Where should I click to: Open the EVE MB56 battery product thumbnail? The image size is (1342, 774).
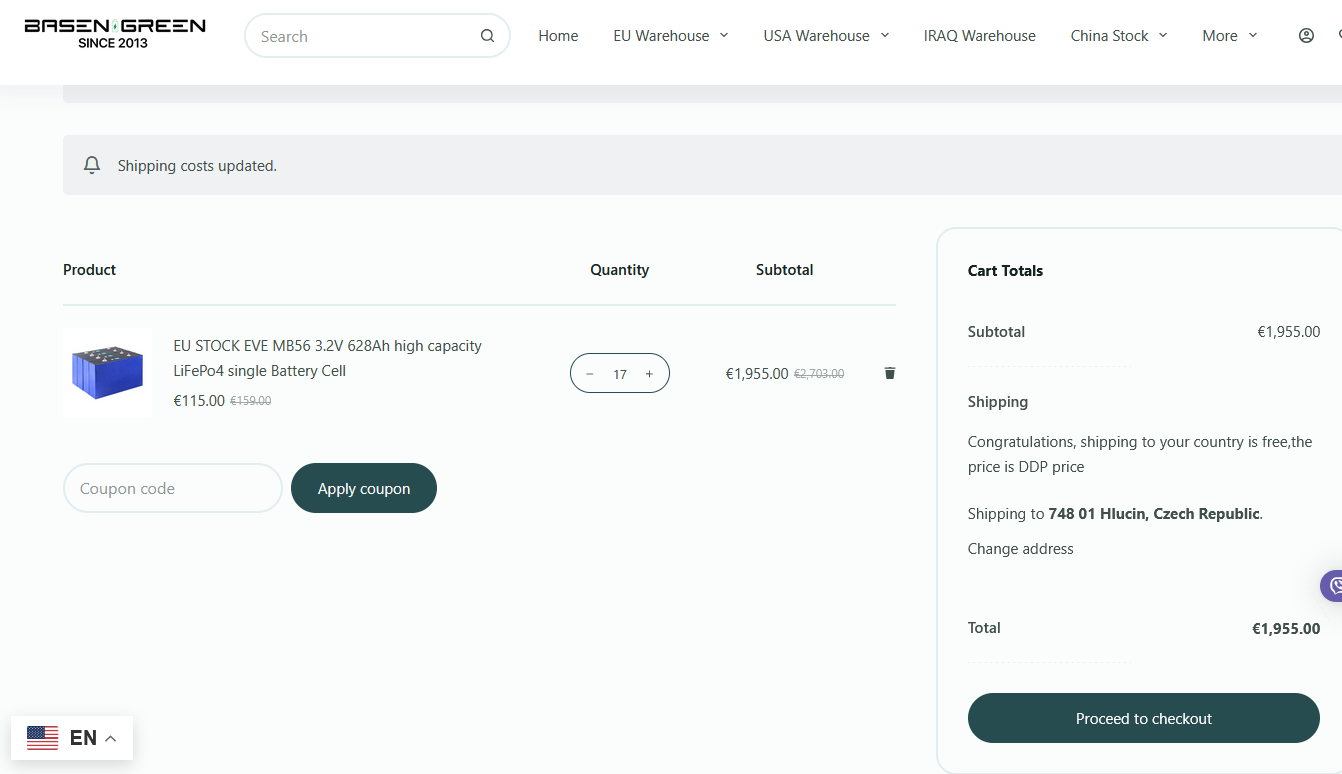[x=107, y=372]
